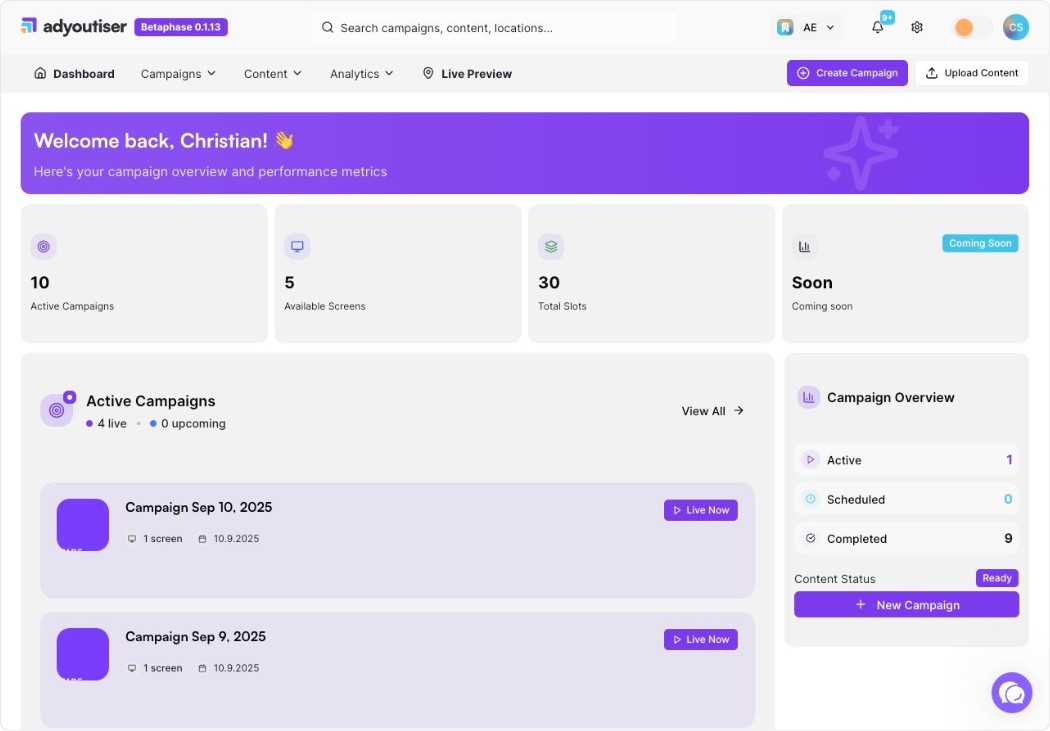Open the AE workspace selector

(807, 28)
